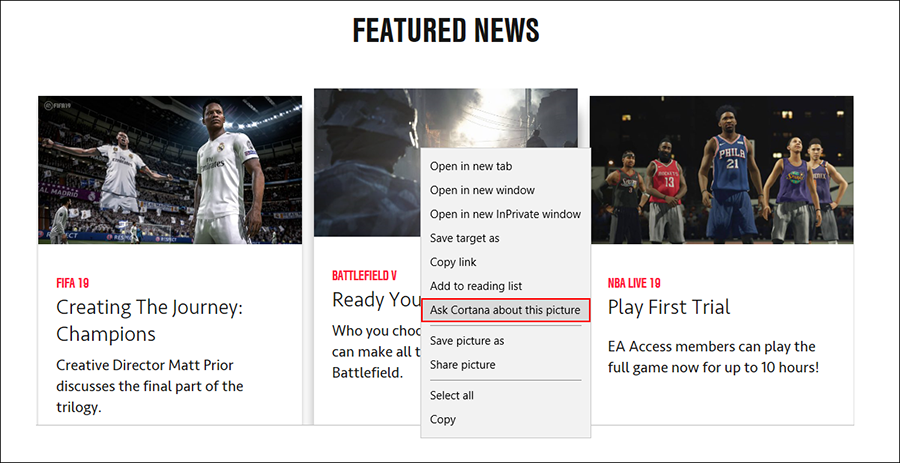Click "EA Access members can play" description

pos(713,357)
